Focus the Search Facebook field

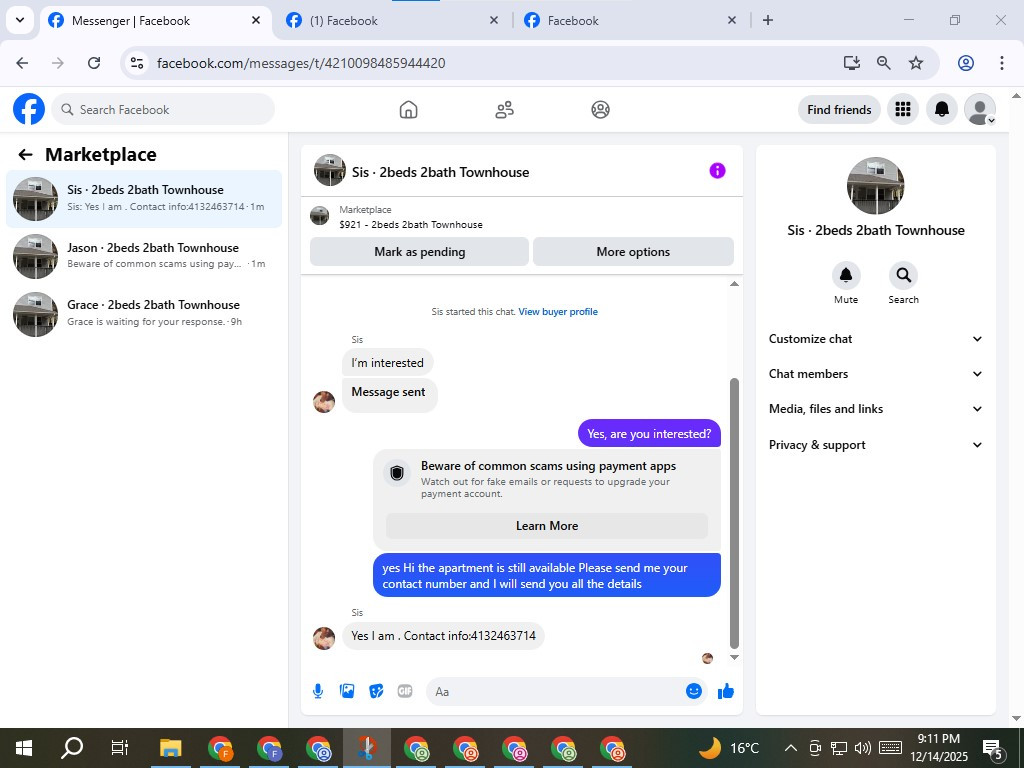pos(163,109)
